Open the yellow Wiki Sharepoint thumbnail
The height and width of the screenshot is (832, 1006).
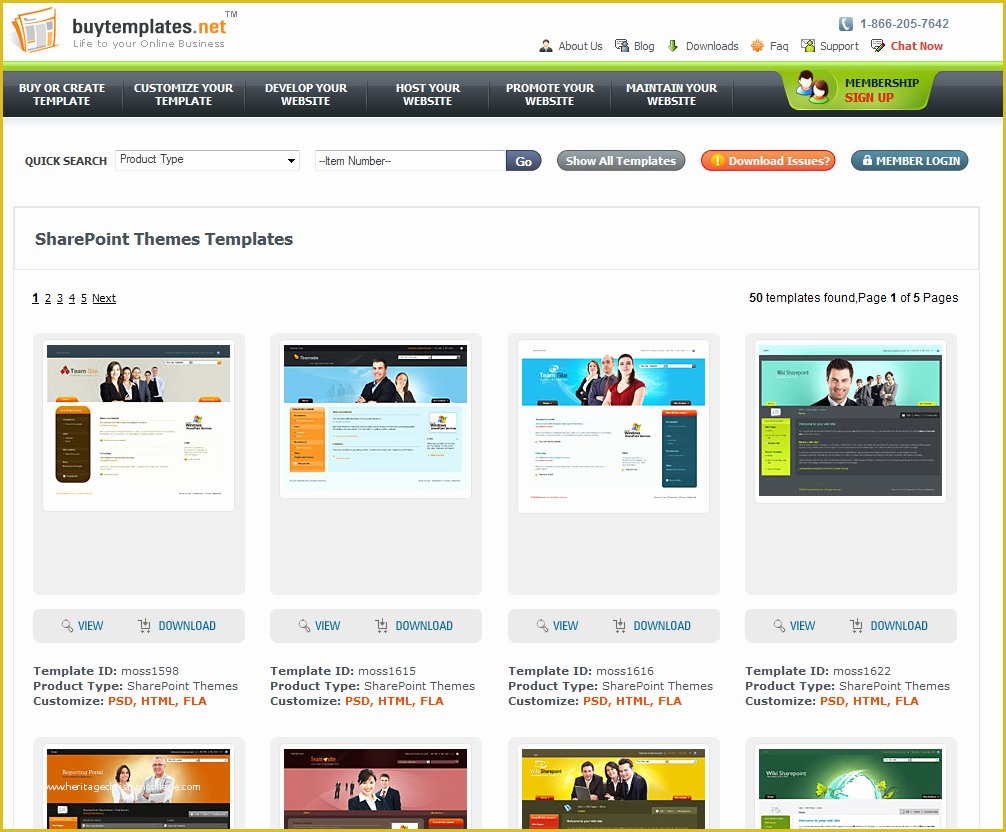coord(613,788)
